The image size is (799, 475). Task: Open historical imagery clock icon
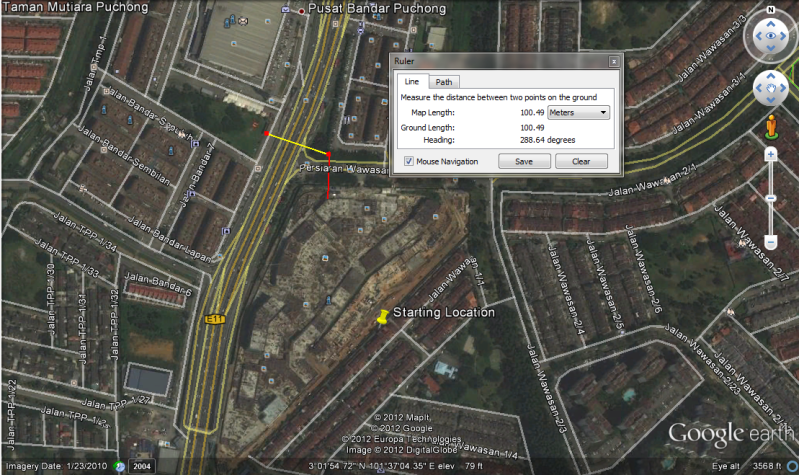pyautogui.click(x=119, y=466)
